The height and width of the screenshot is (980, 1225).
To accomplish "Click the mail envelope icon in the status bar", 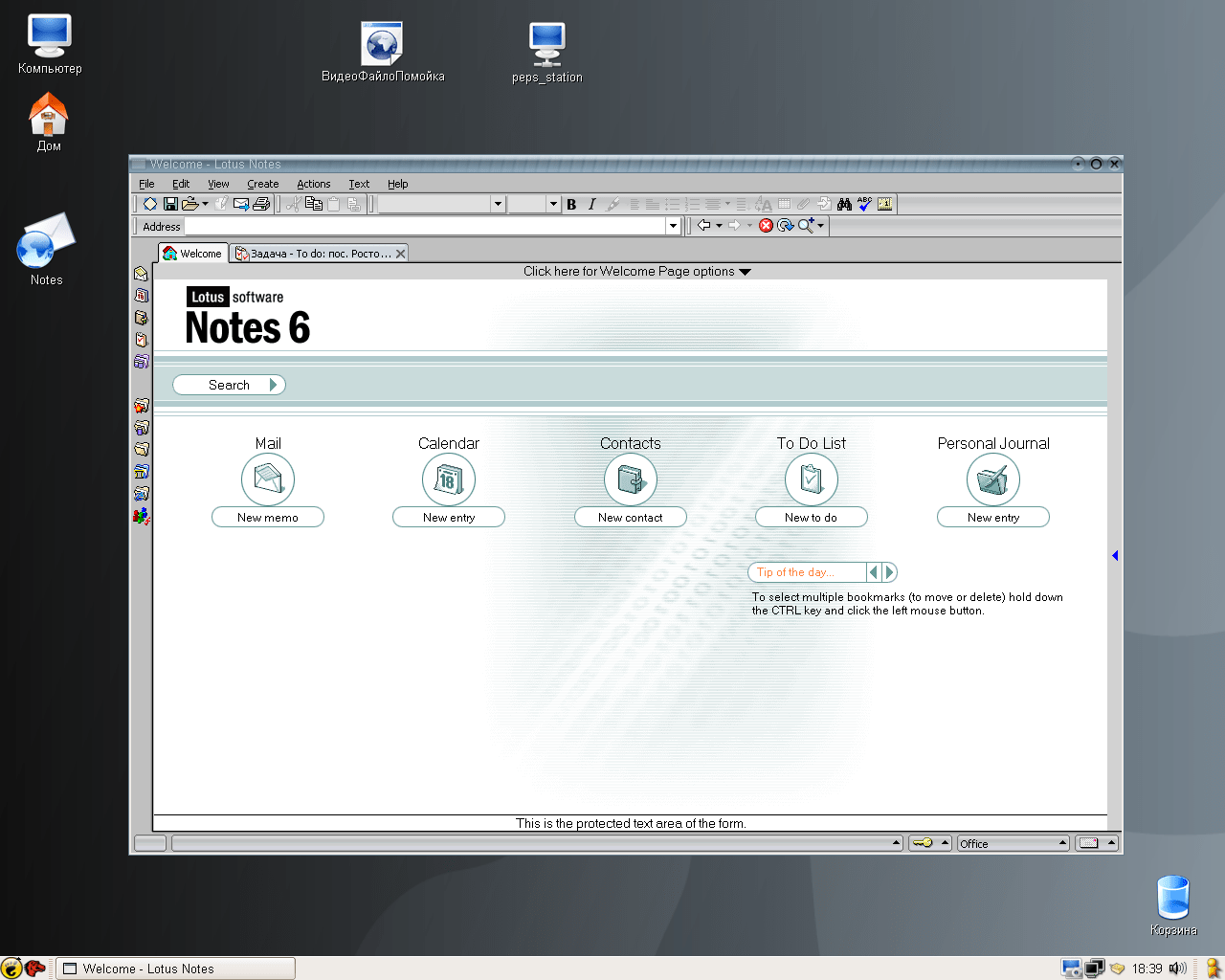I will 1088,843.
